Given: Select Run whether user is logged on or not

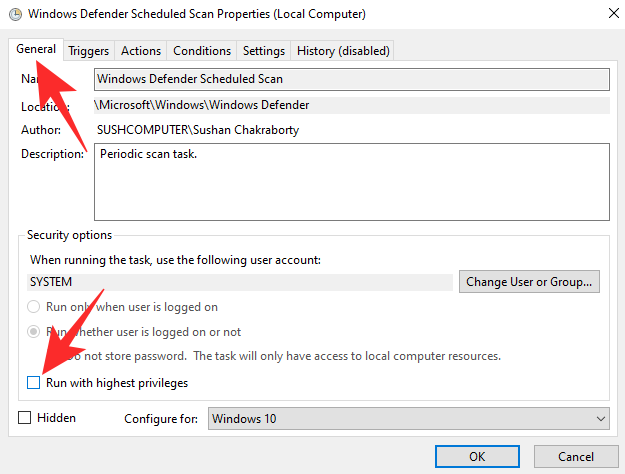Looking at the screenshot, I should point(34,332).
